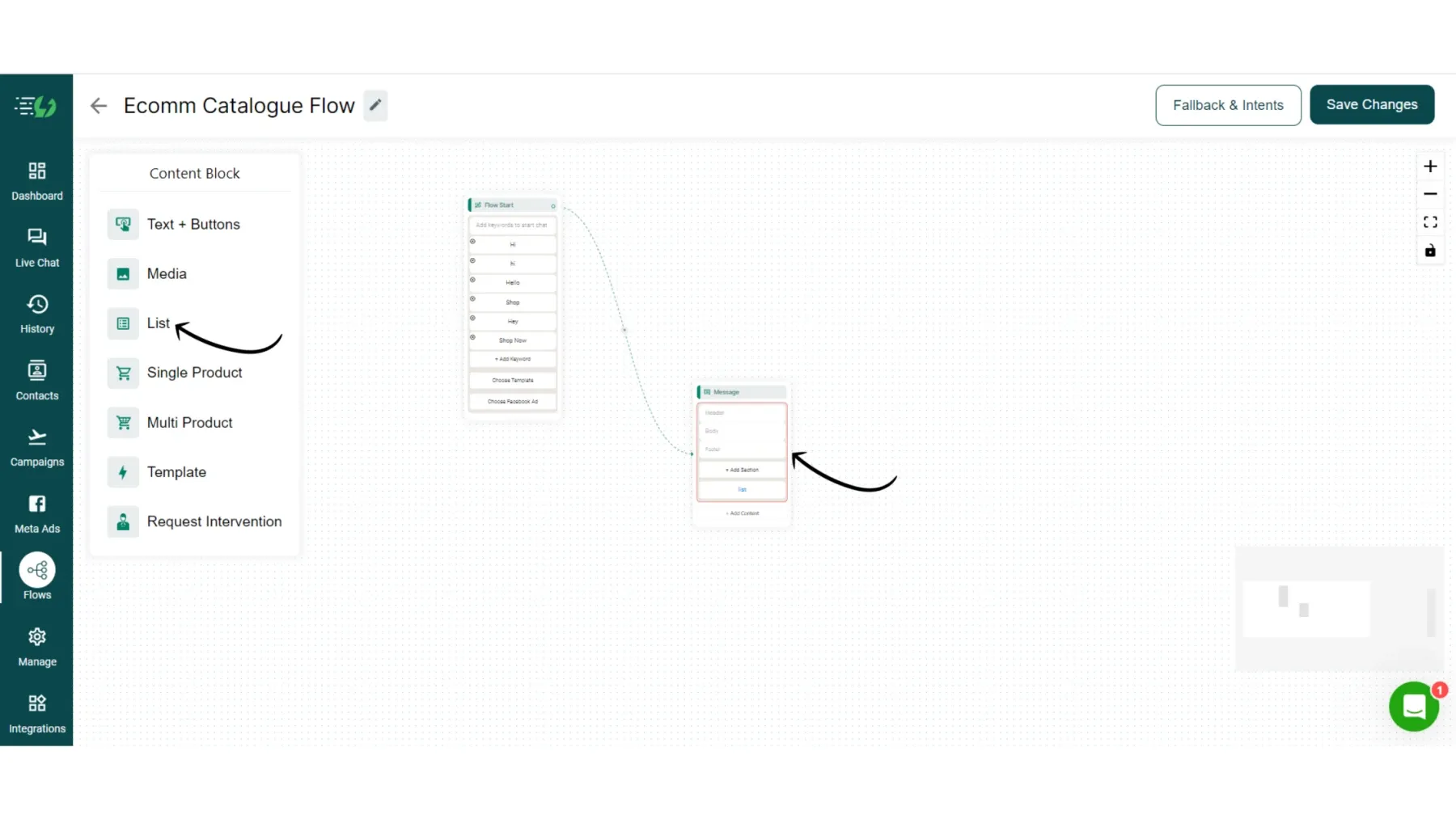Select Flows in the sidebar
Viewport: 1456px width, 819px height.
pyautogui.click(x=36, y=576)
